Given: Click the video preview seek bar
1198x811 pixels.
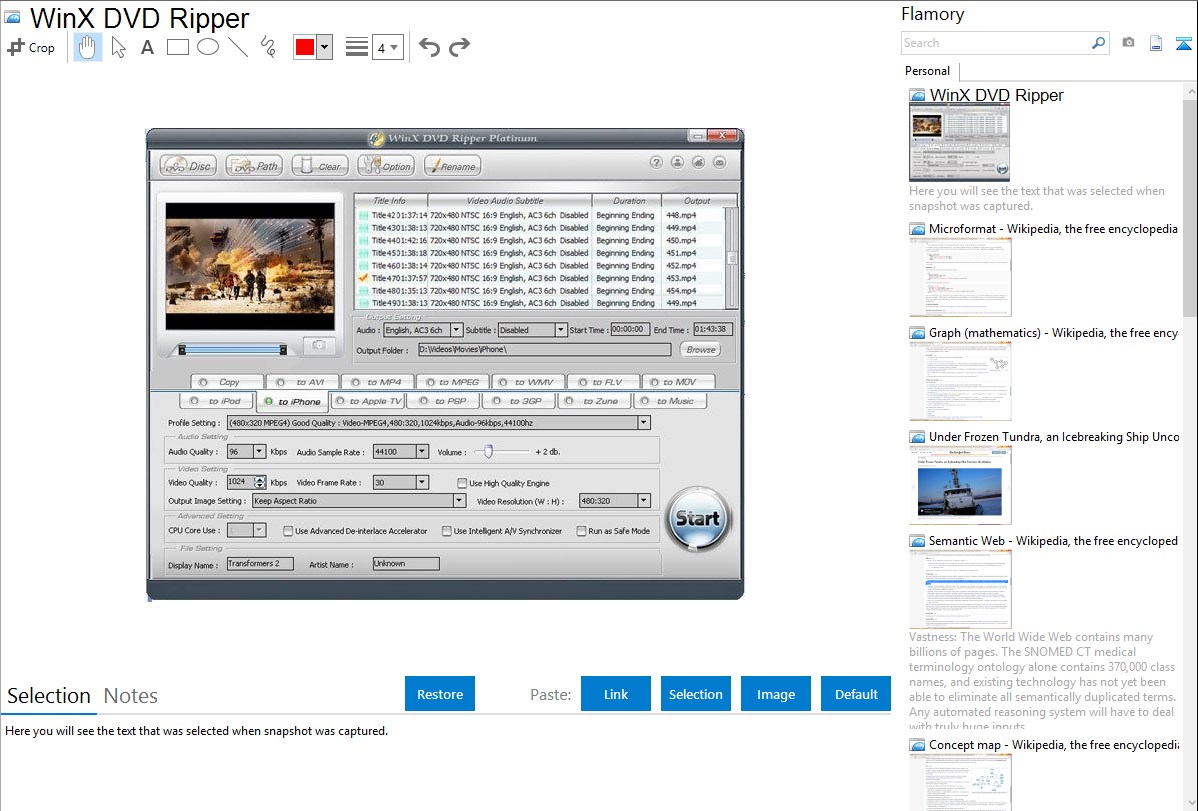Looking at the screenshot, I should (232, 350).
